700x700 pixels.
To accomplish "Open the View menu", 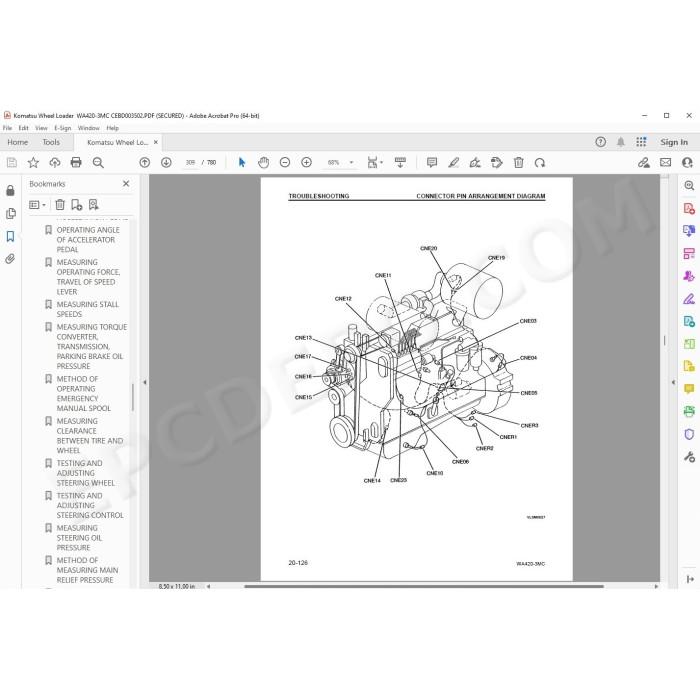I will pyautogui.click(x=41, y=128).
